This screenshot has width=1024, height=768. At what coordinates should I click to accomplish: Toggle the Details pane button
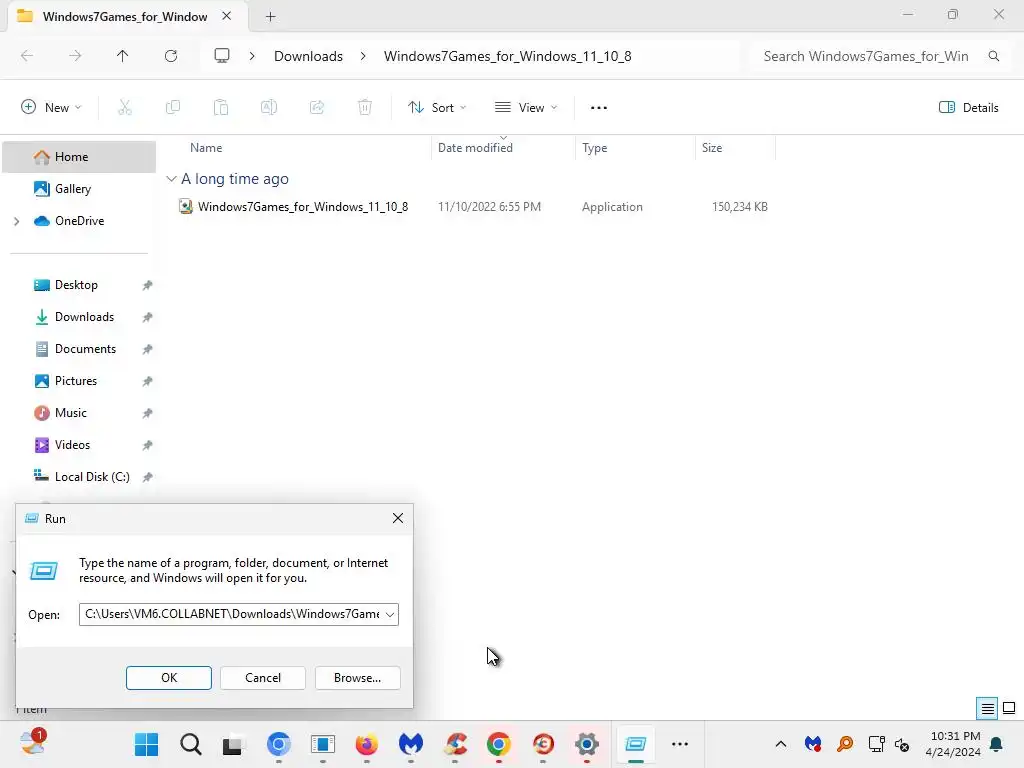pos(968,108)
